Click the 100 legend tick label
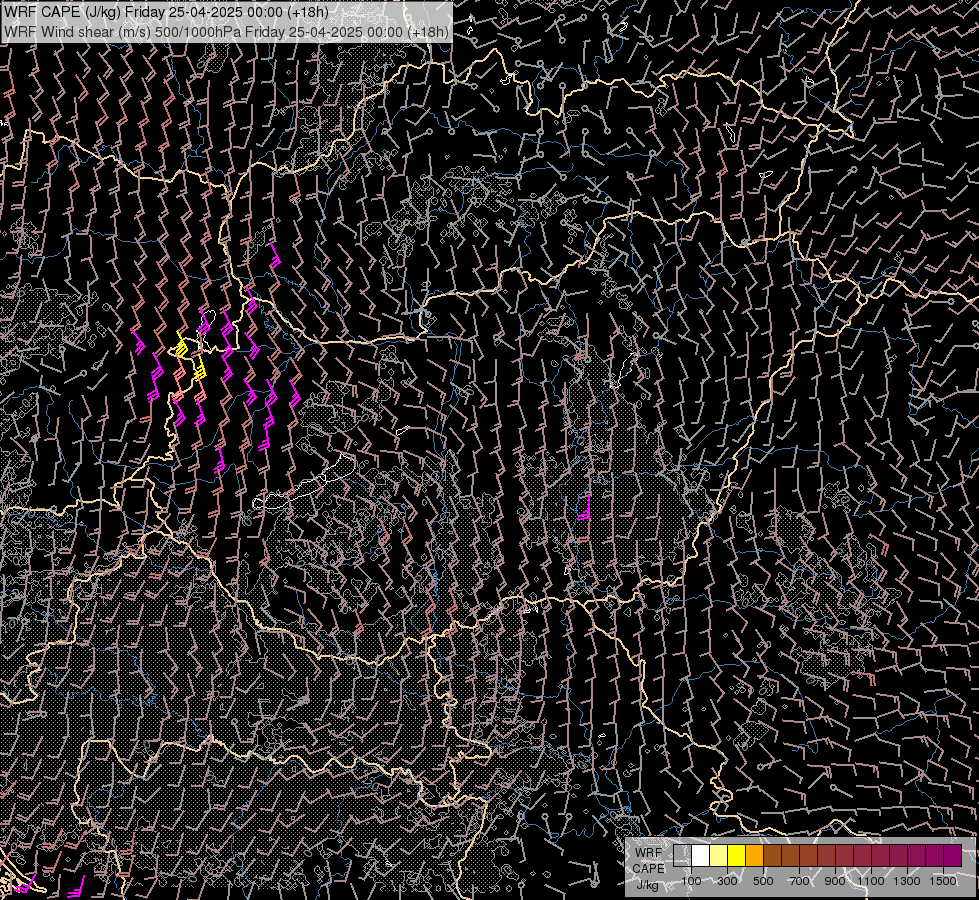The image size is (979, 900). coord(691,881)
